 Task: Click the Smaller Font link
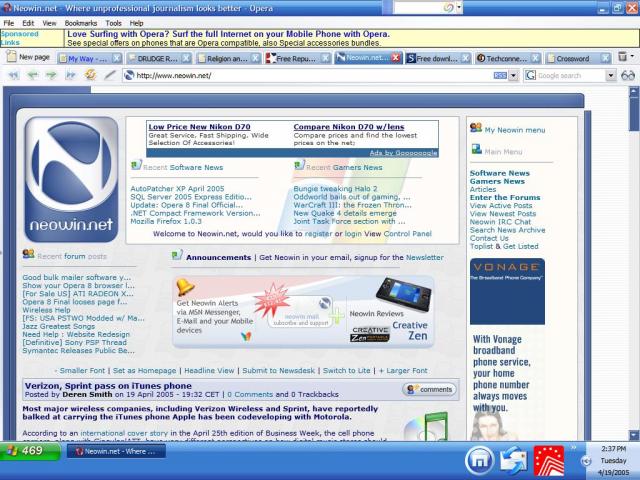[80, 371]
